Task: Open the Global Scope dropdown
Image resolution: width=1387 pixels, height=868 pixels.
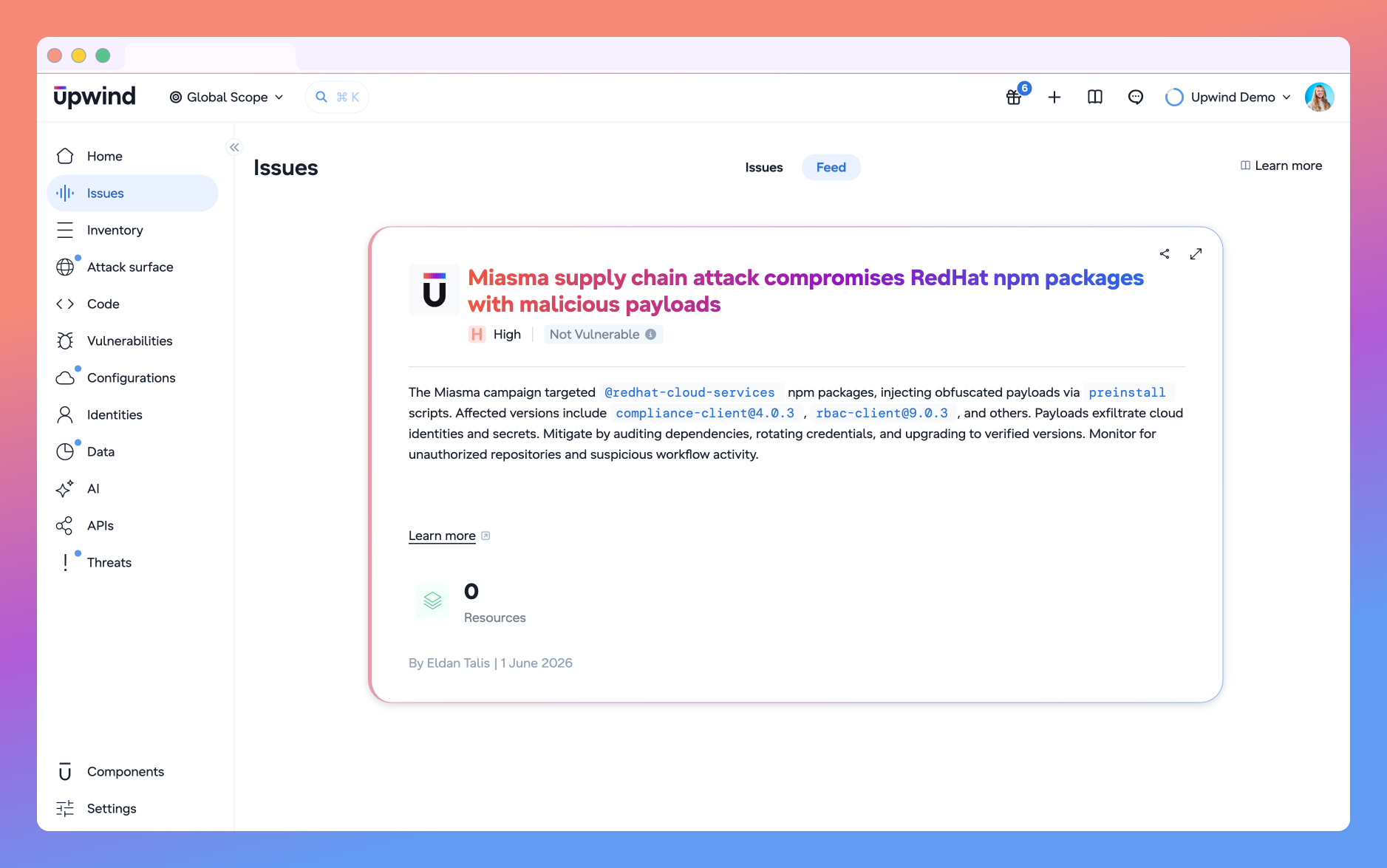Action: point(227,97)
